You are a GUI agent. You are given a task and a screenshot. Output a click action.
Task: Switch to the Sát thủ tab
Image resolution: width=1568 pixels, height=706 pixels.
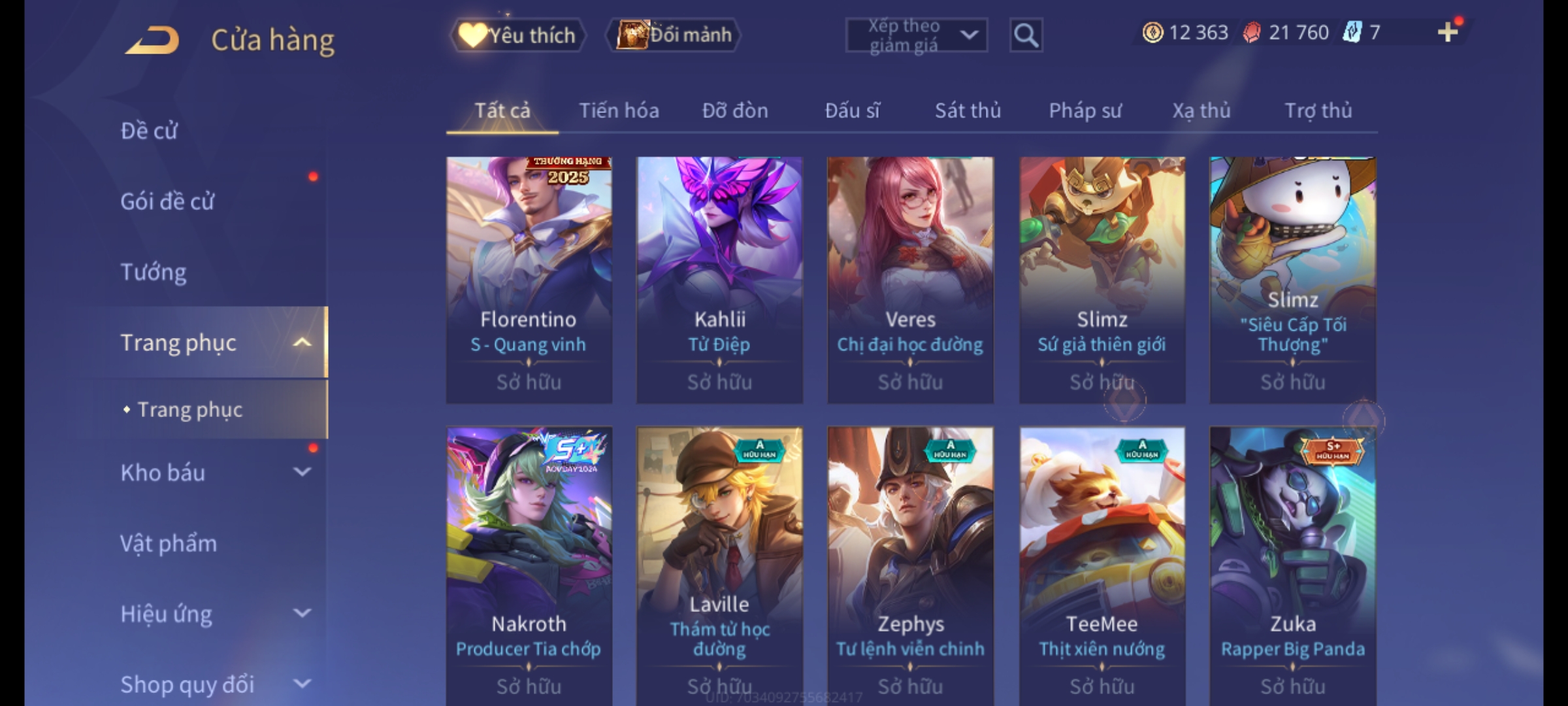point(968,110)
